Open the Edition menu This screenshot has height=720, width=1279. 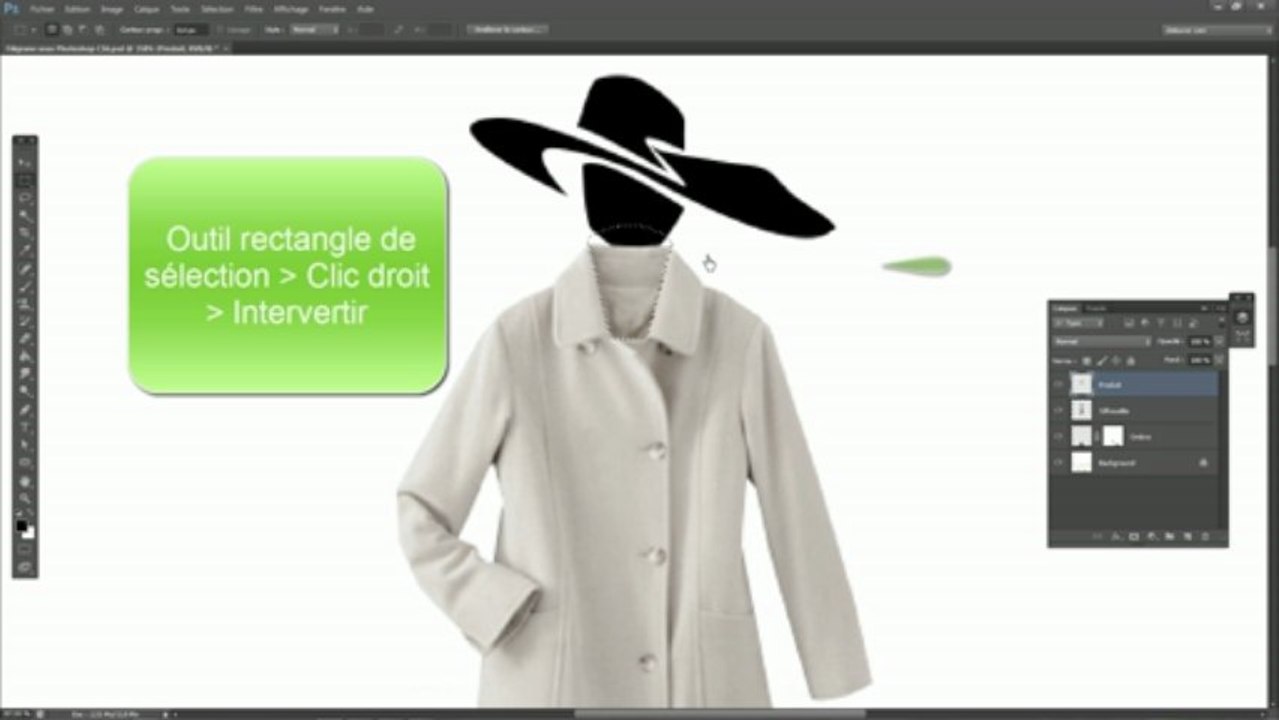pos(77,9)
